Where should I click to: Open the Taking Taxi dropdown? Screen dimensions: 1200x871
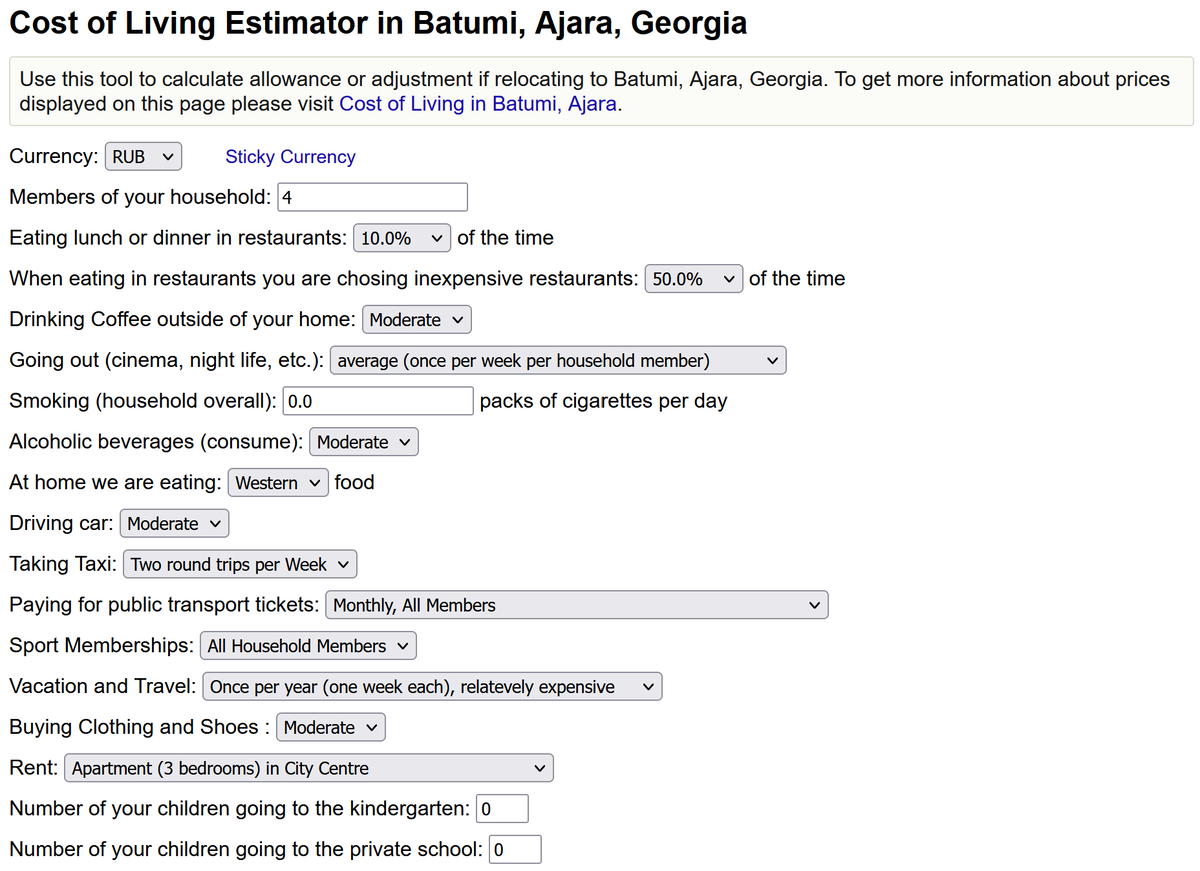[x=240, y=565]
